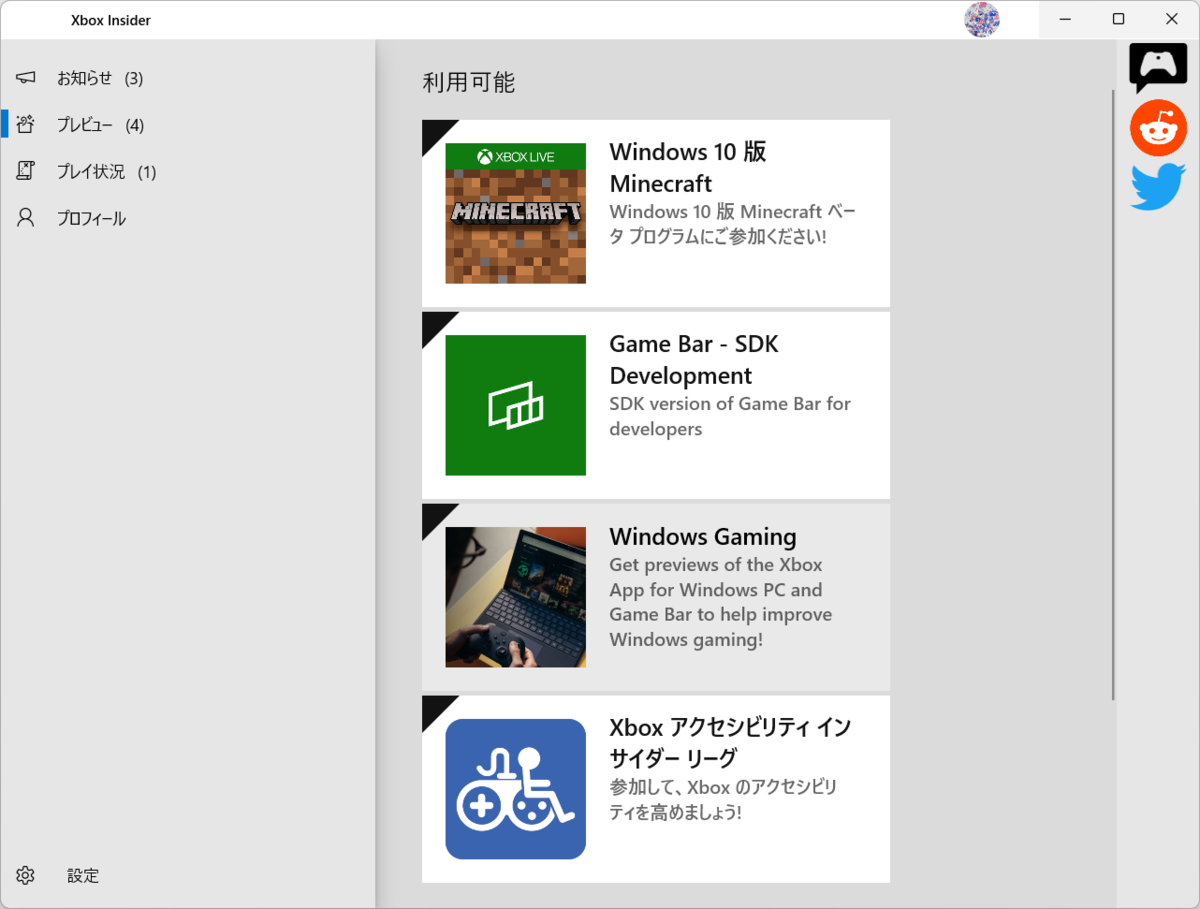Open Windows 10 版 Minecraft title
Viewport: 1200px width, 909px height.
click(x=688, y=167)
